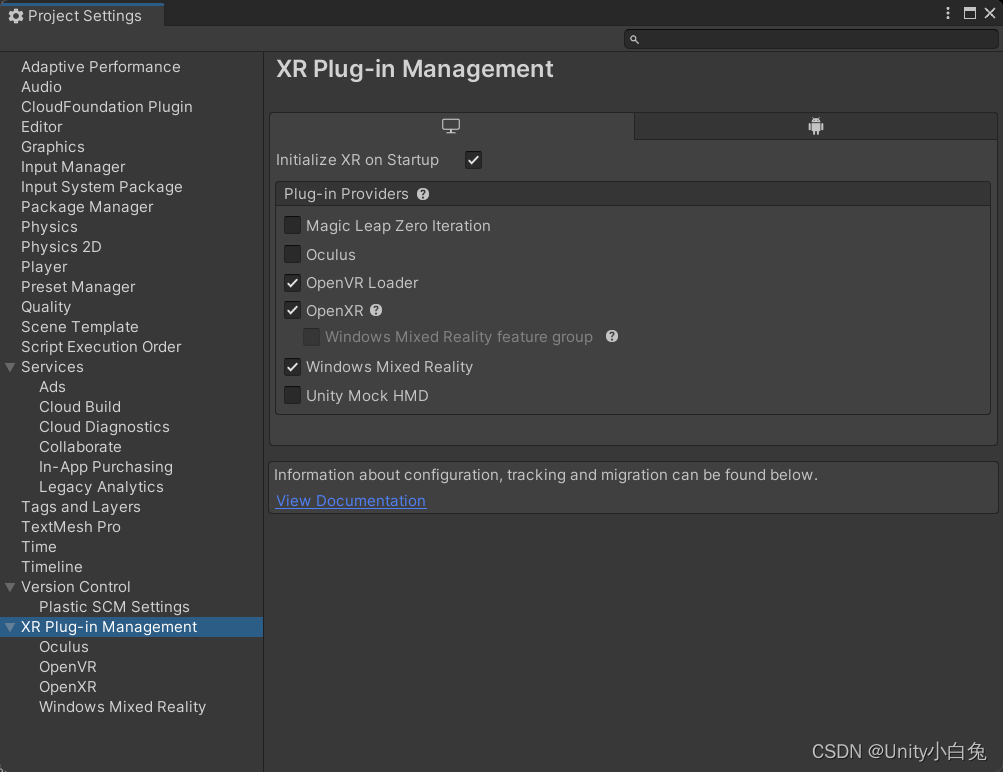Open OpenXR sub-settings in sidebar

click(x=68, y=687)
